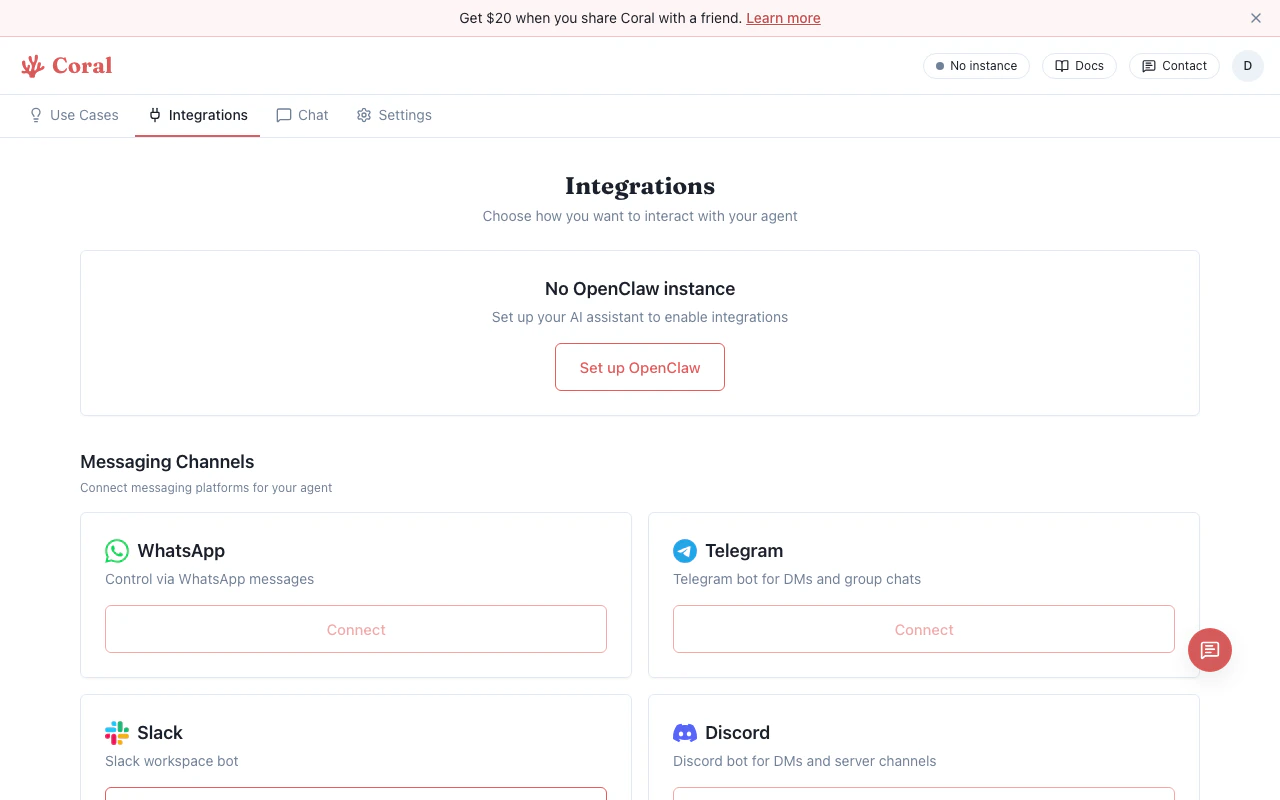Click the Discord integration icon
Image resolution: width=1280 pixels, height=800 pixels.
685,732
